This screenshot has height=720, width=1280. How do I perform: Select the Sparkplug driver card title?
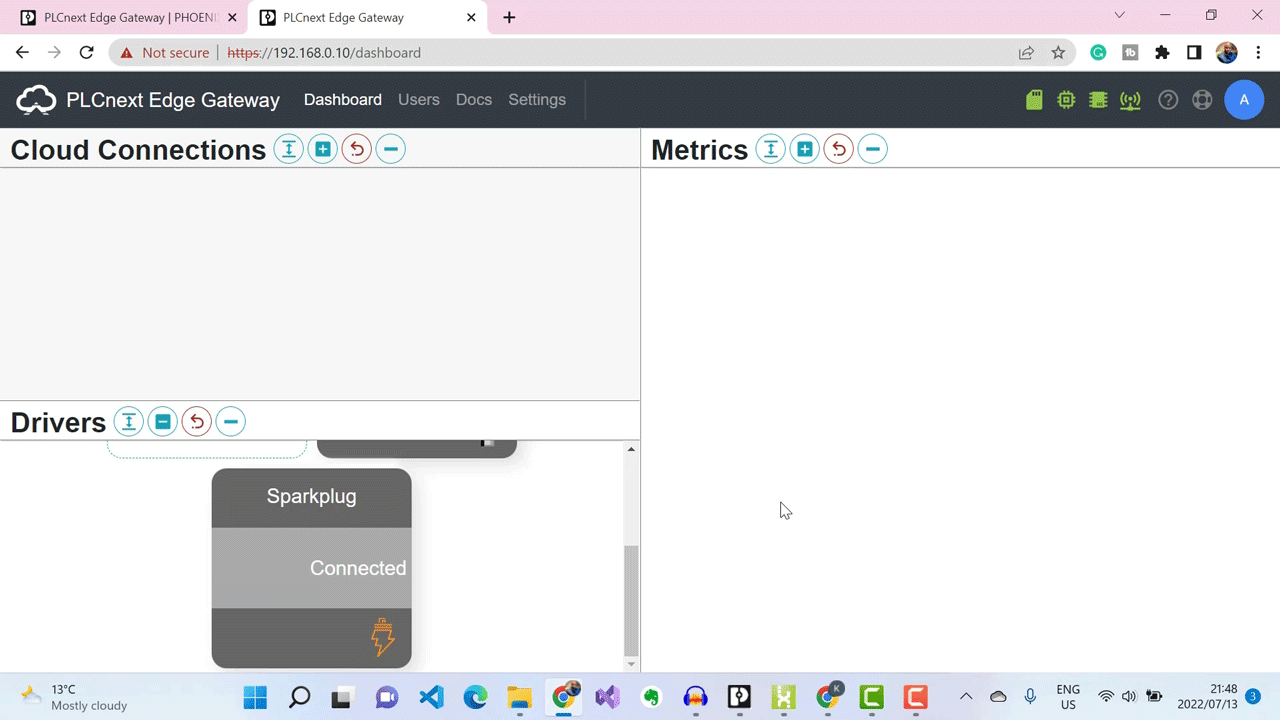[311, 496]
